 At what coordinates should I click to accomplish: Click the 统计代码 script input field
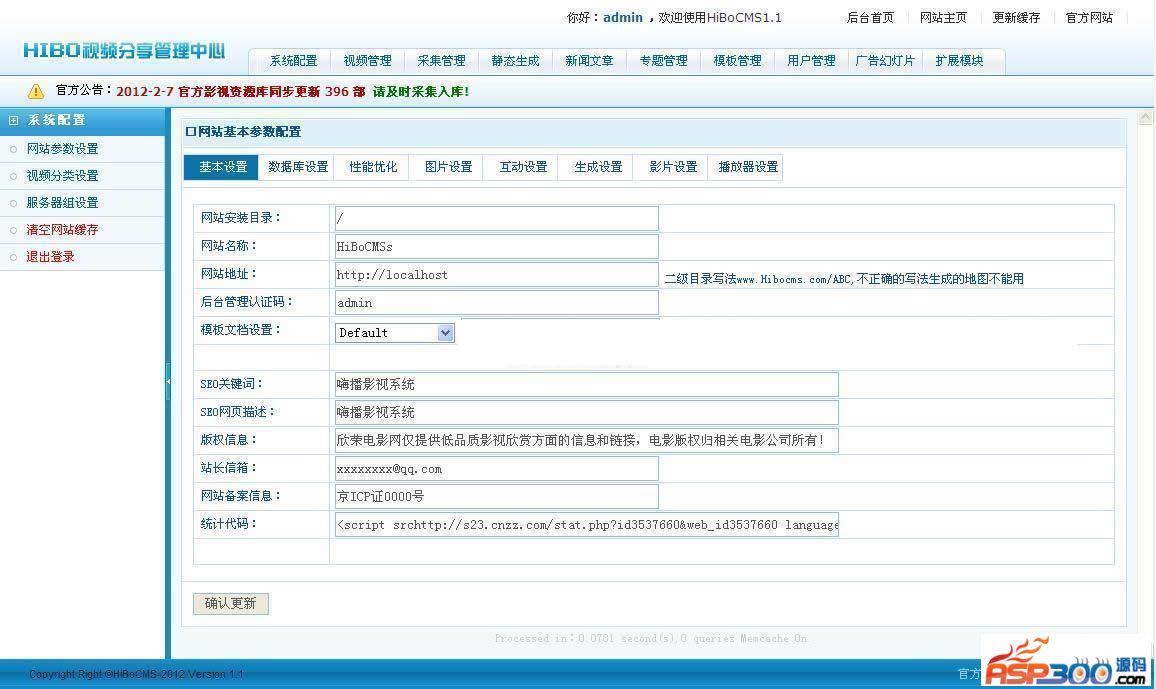click(x=586, y=524)
